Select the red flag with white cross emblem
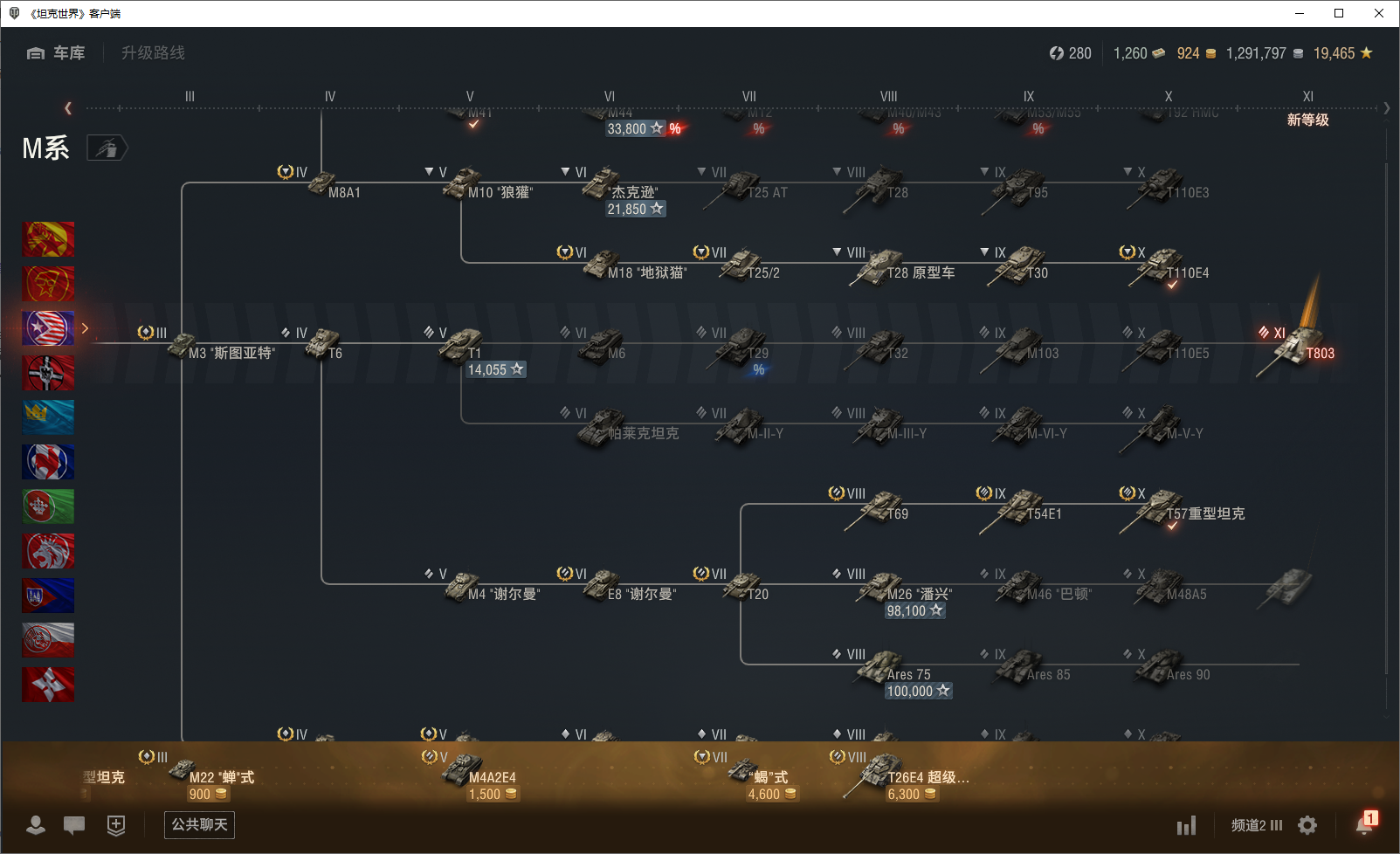1400x854 pixels. click(48, 685)
